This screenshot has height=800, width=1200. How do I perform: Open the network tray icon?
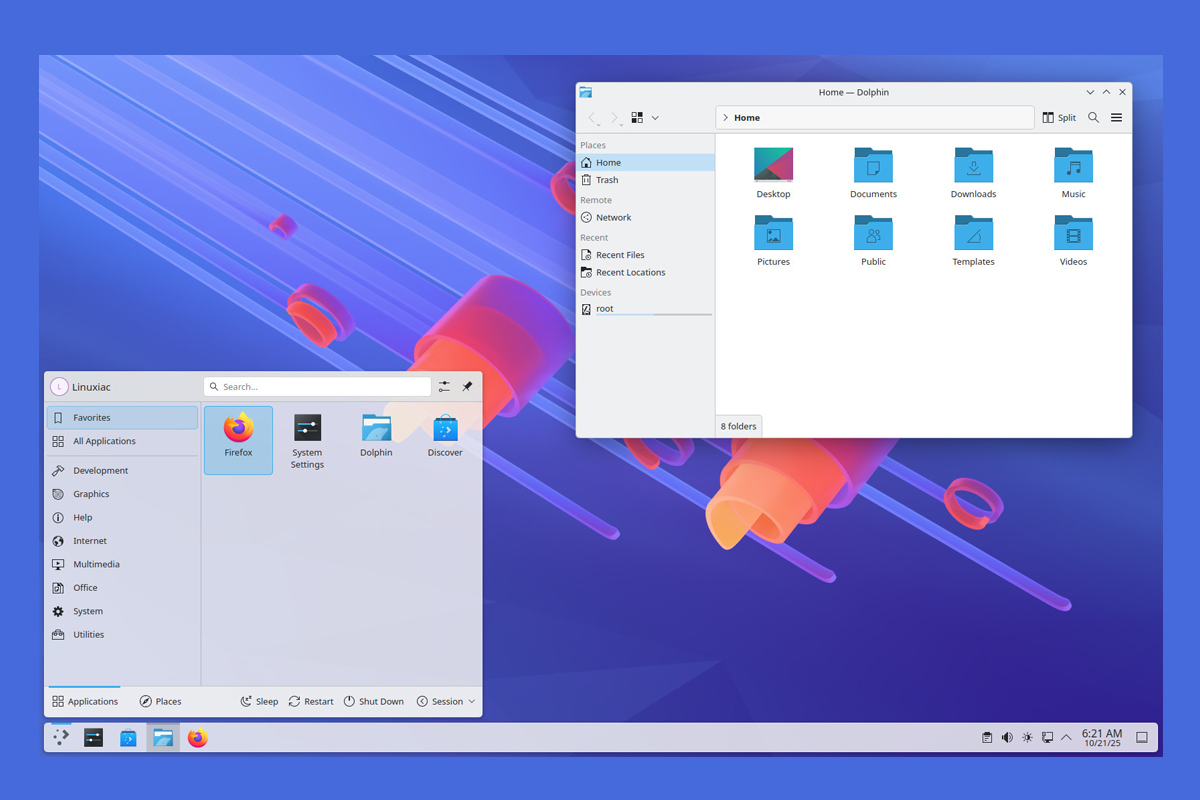click(x=1047, y=738)
